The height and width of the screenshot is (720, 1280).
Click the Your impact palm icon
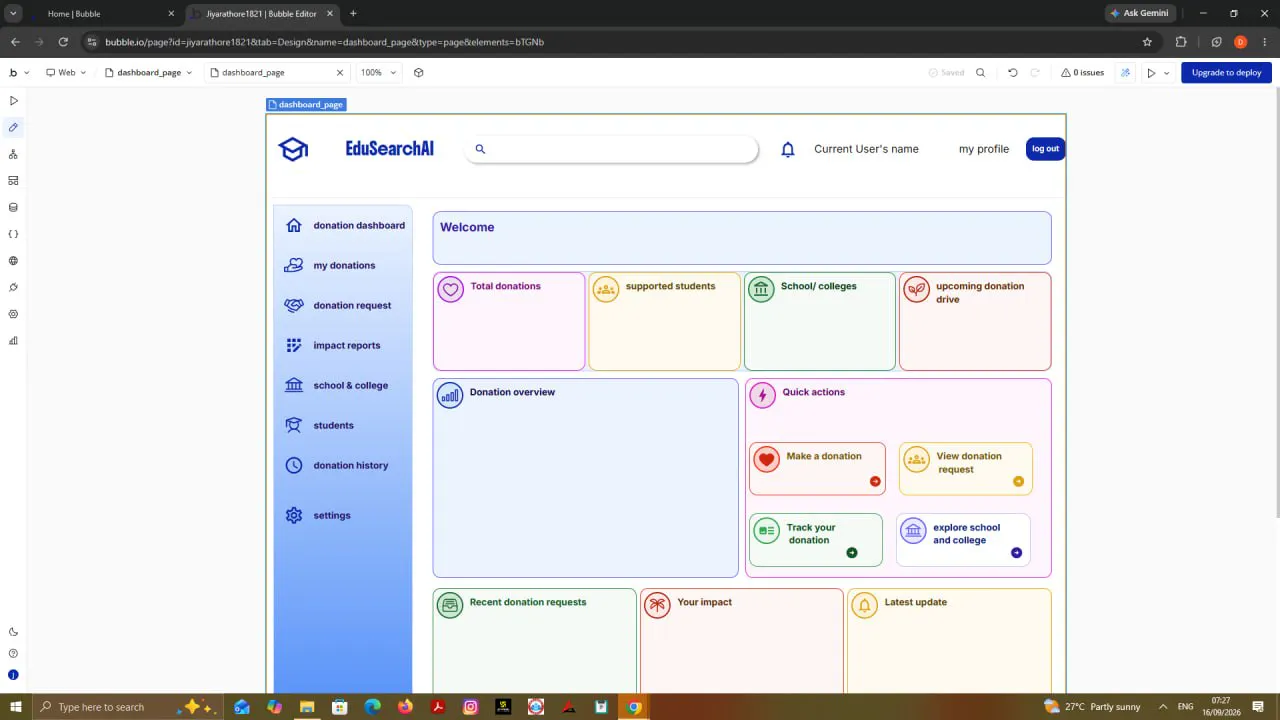point(657,605)
